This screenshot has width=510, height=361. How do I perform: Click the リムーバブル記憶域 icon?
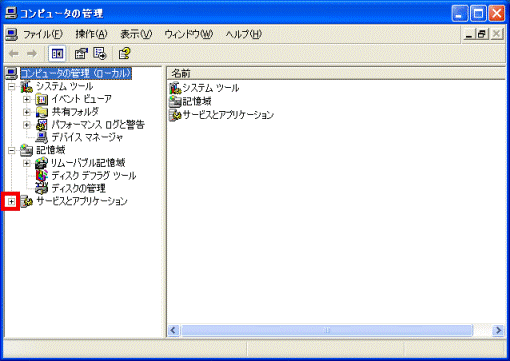pos(42,163)
